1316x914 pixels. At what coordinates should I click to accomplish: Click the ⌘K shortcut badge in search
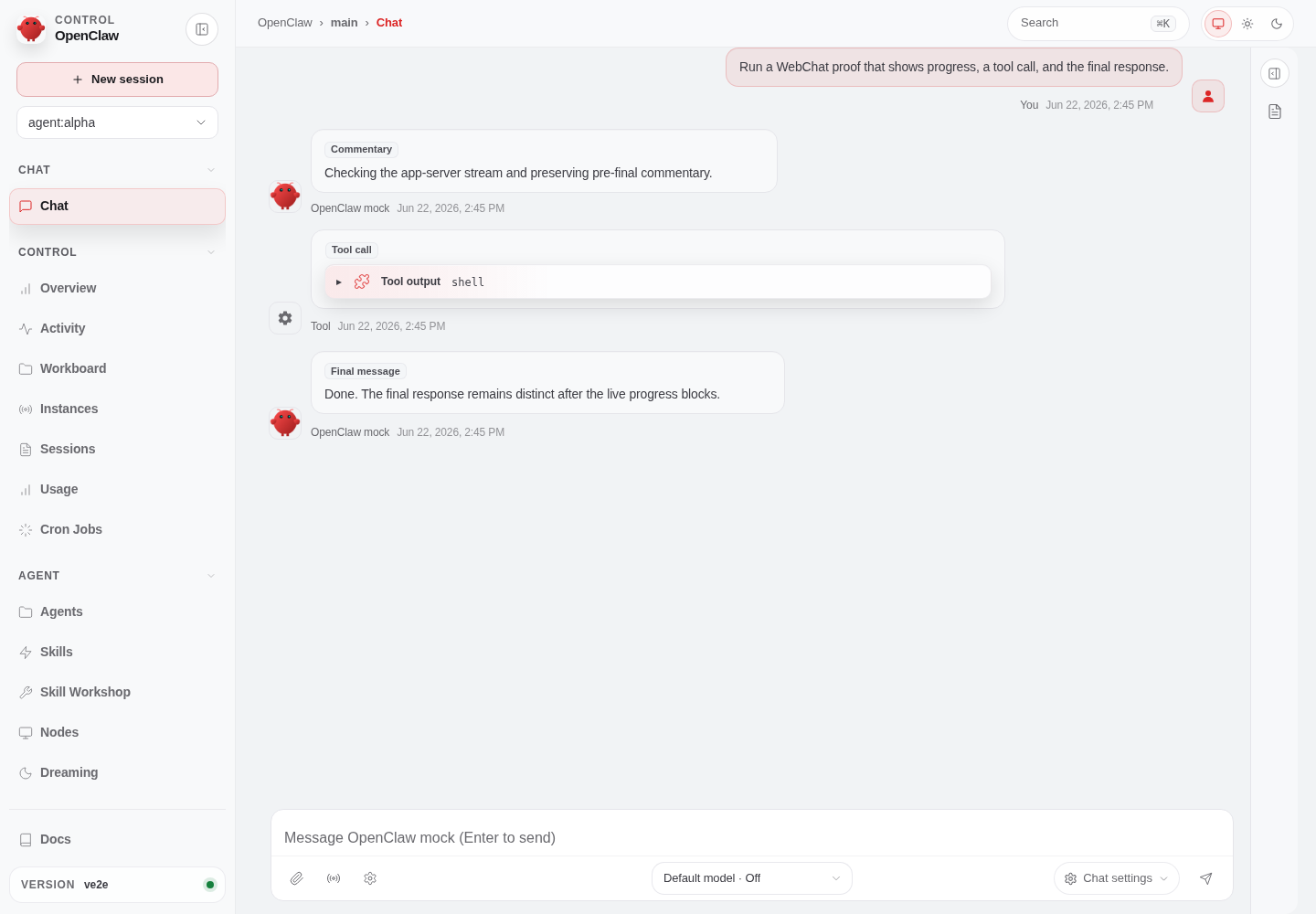pos(1163,24)
